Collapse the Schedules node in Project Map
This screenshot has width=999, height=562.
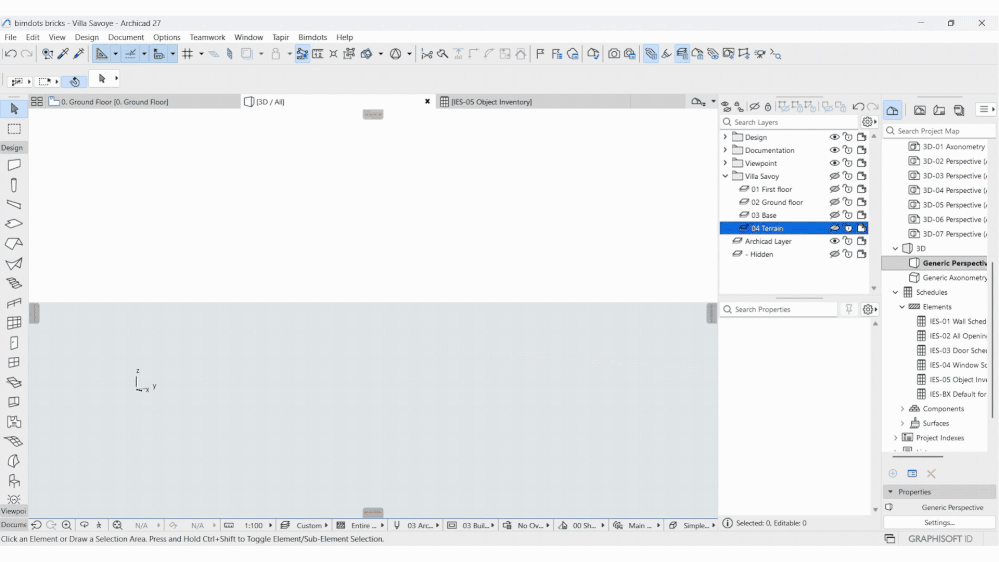[895, 292]
